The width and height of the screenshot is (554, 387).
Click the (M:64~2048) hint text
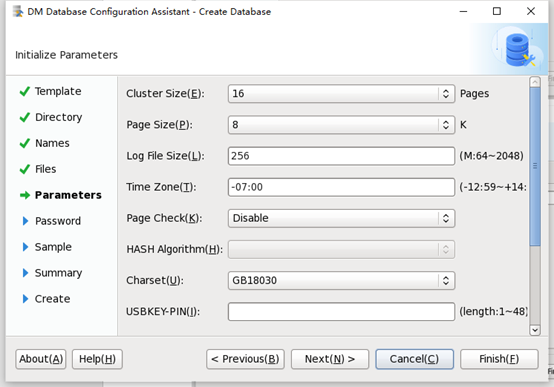click(491, 156)
